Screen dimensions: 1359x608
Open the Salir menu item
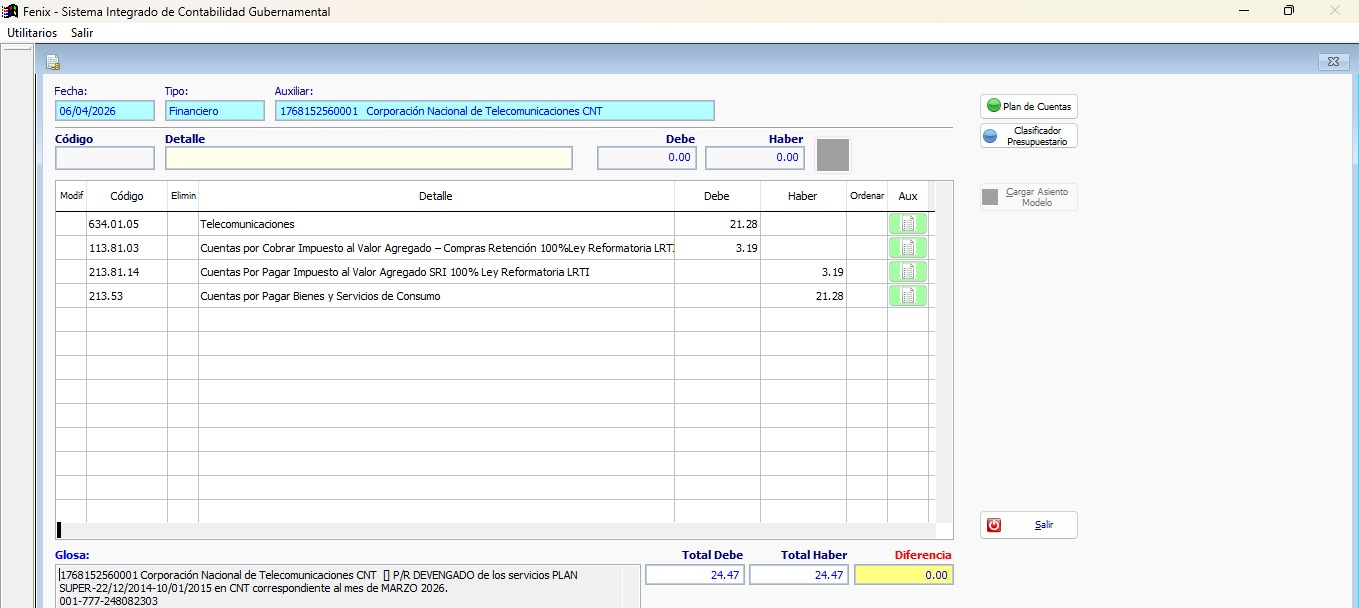(82, 33)
